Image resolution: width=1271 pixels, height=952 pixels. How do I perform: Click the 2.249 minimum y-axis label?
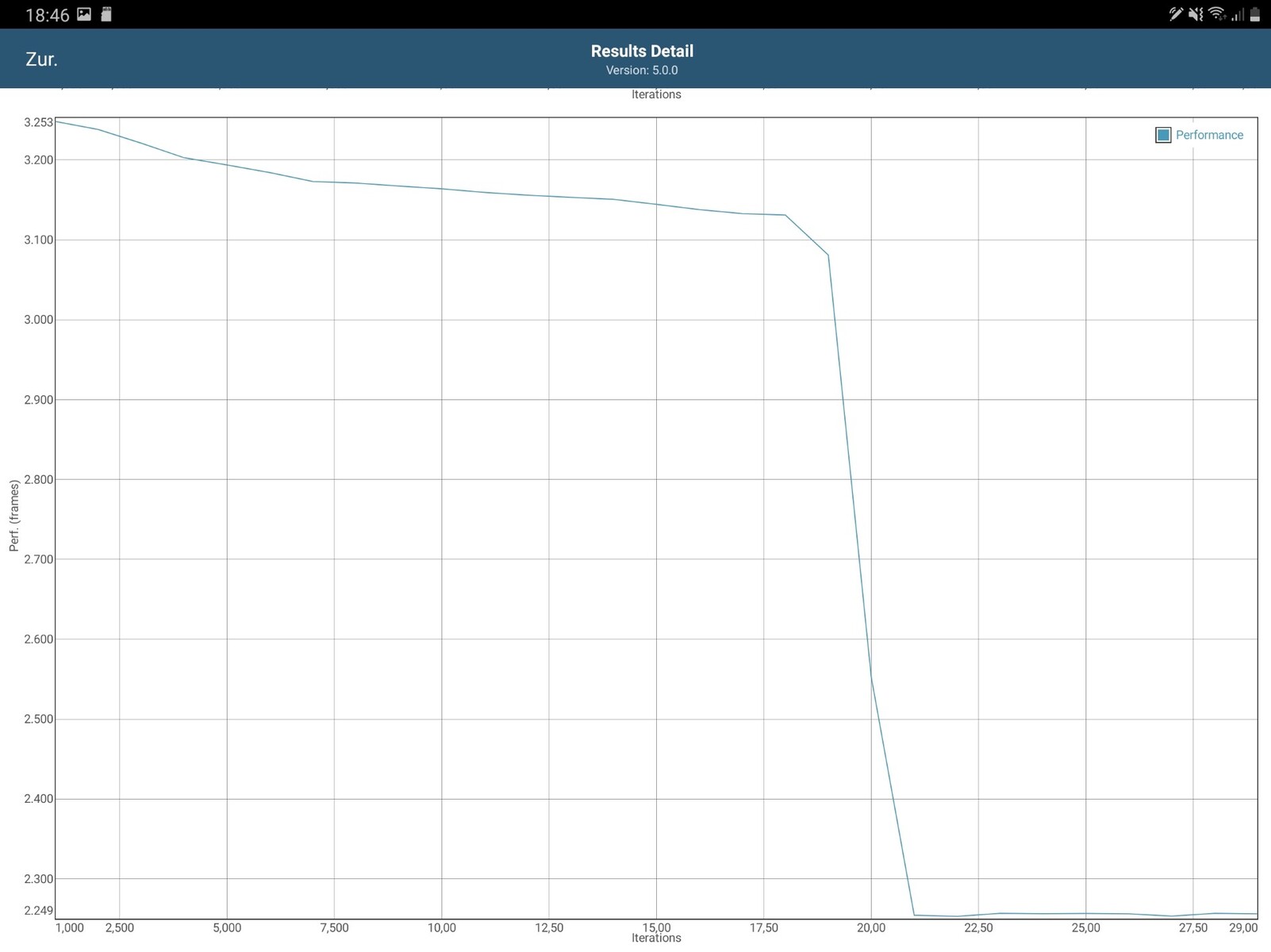[x=38, y=910]
